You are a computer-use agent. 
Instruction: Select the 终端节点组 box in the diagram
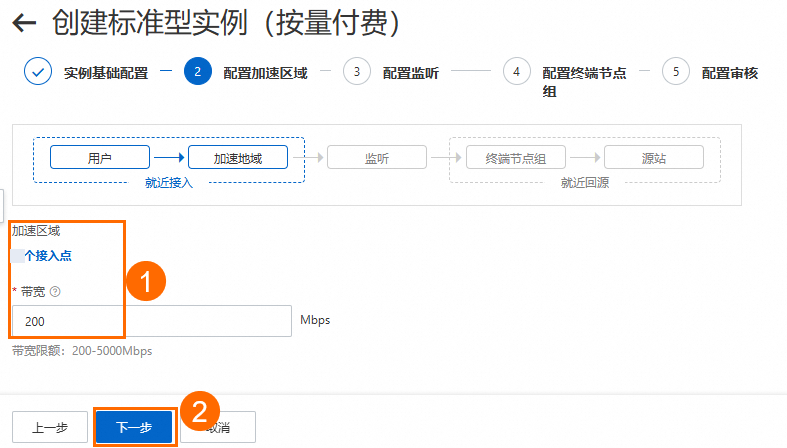click(x=516, y=158)
